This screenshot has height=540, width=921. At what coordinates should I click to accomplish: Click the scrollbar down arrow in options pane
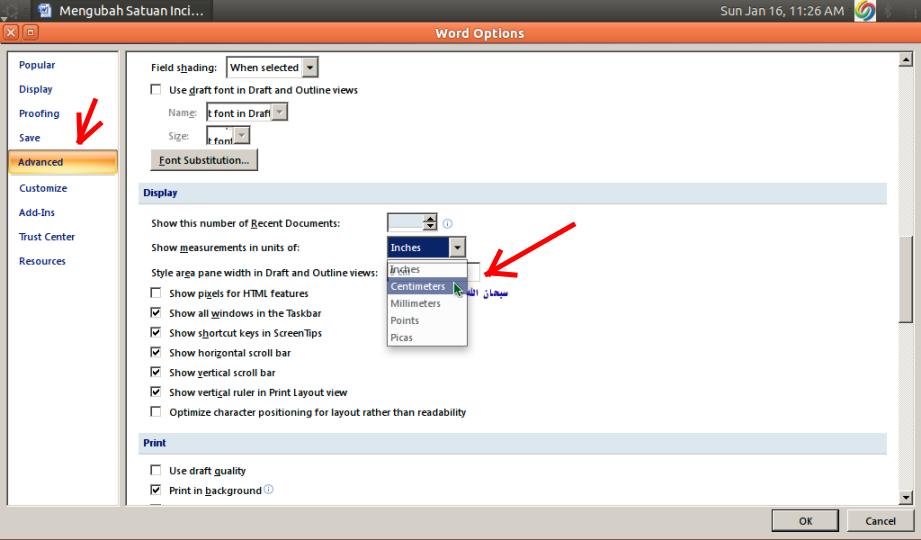[x=906, y=498]
